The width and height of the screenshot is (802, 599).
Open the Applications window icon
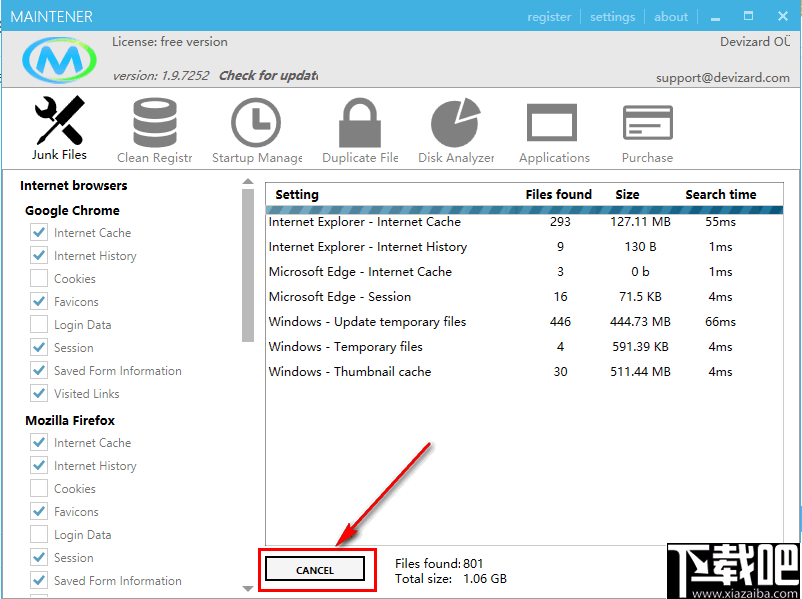point(552,122)
